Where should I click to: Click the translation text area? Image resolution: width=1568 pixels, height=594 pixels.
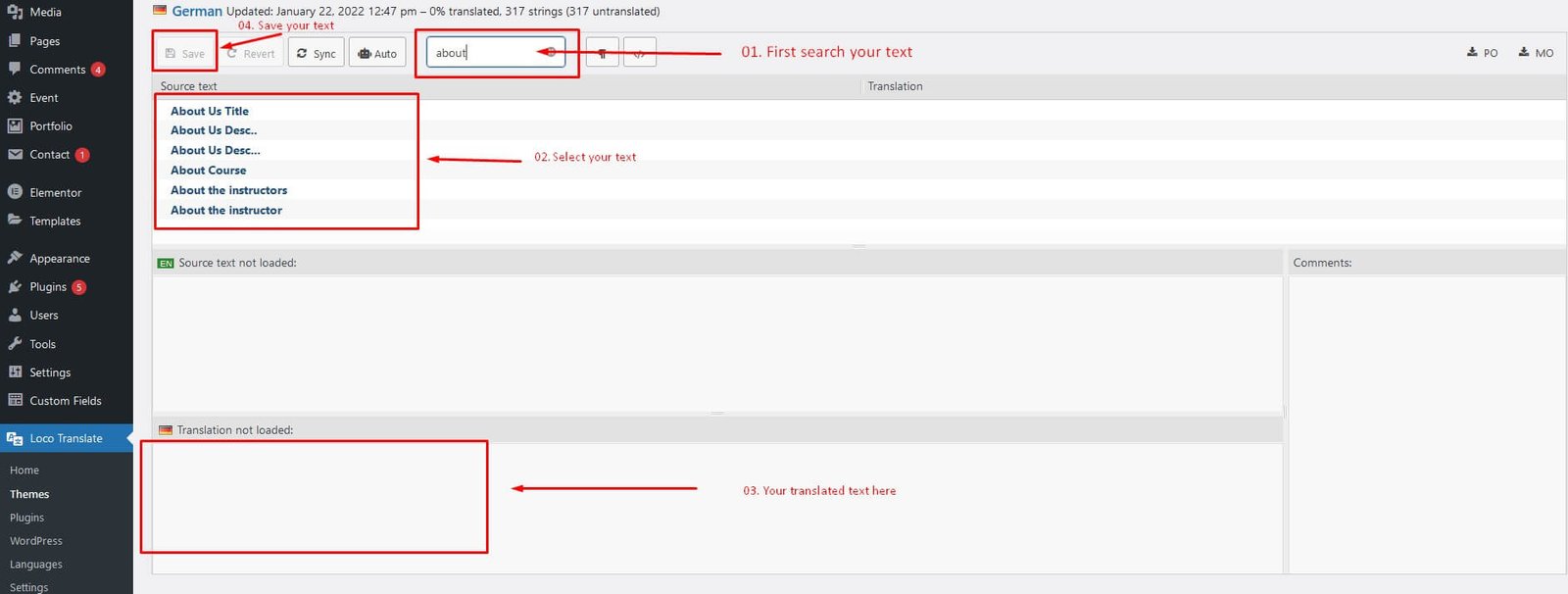point(715,505)
